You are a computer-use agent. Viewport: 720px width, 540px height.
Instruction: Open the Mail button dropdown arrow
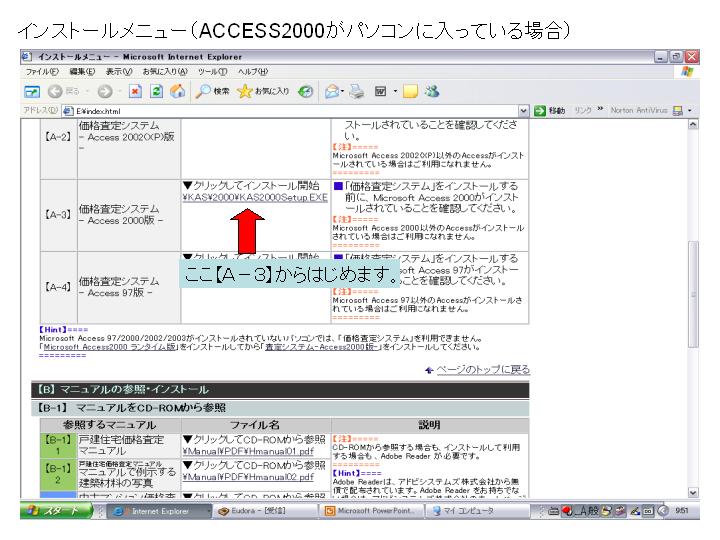click(x=342, y=91)
